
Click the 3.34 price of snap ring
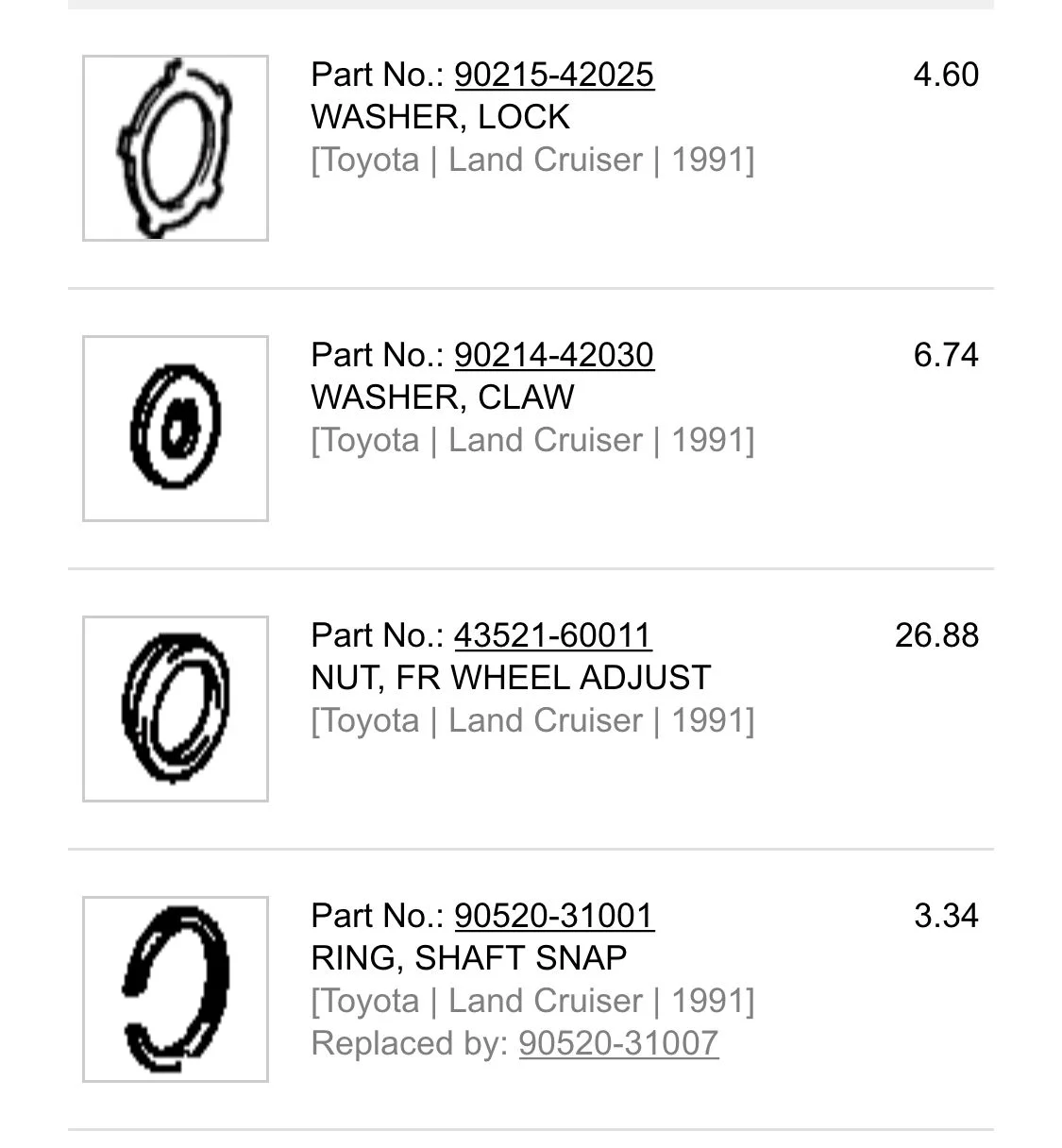pyautogui.click(x=946, y=916)
